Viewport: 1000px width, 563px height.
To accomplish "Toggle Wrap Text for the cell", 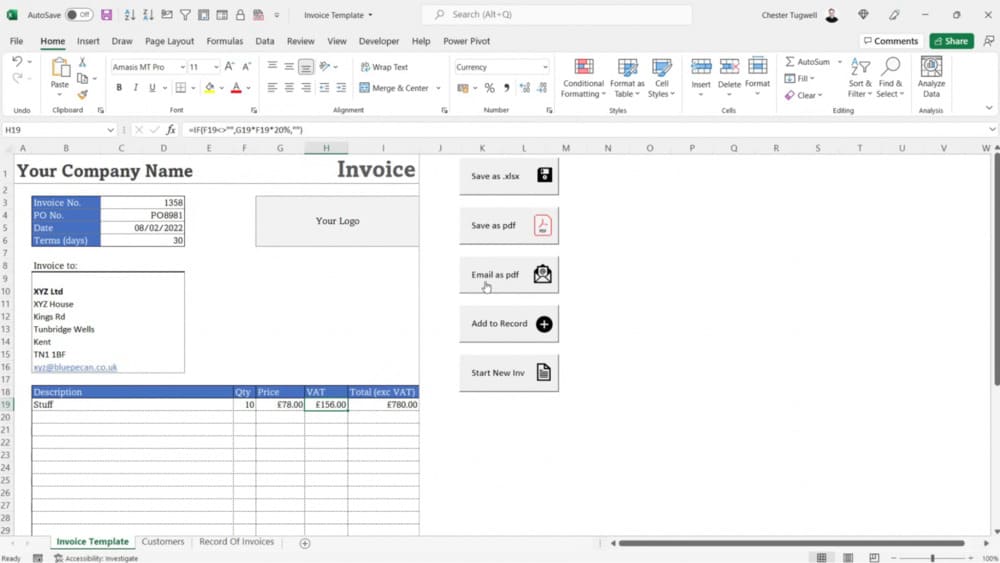I will 384,67.
